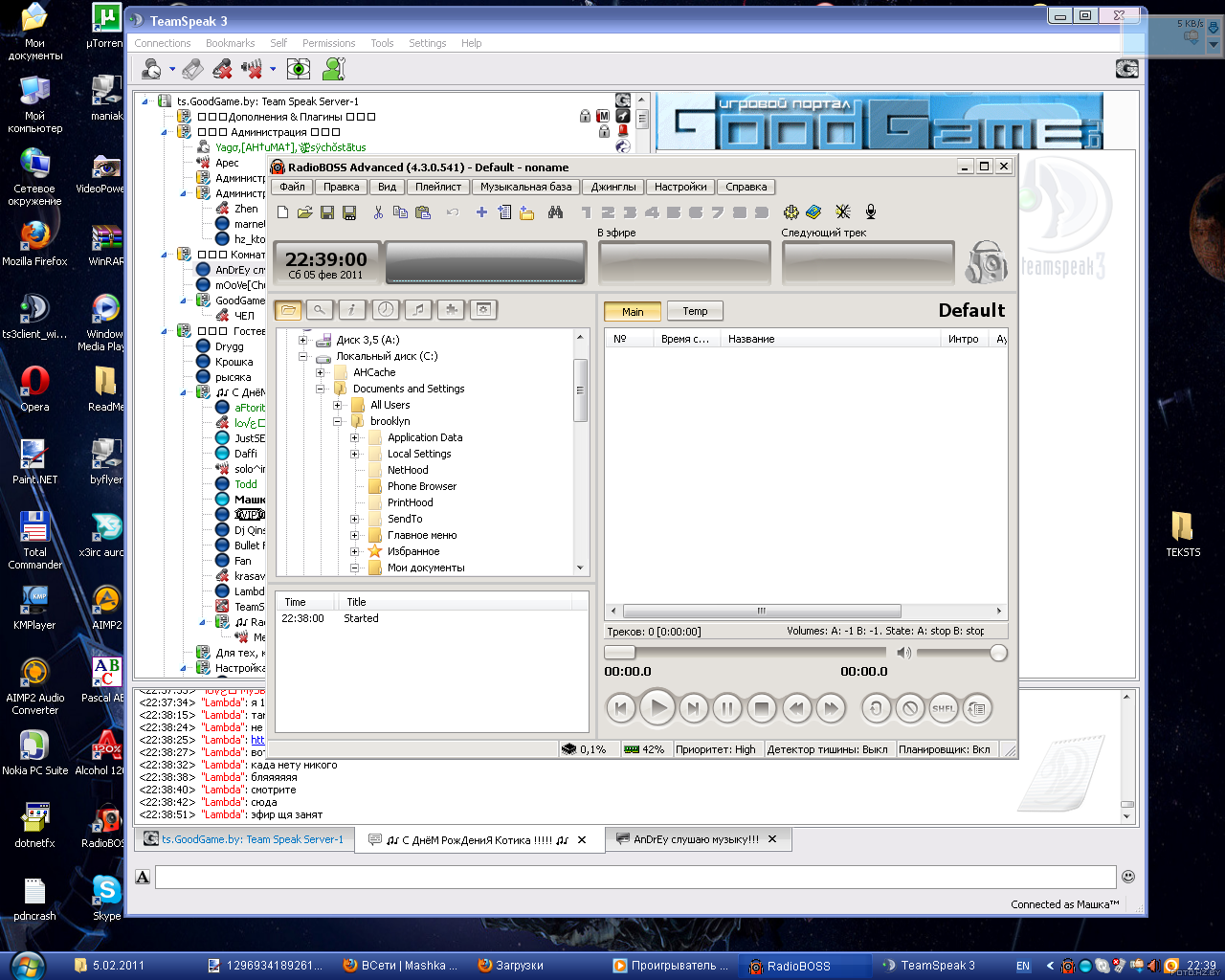Screen dimensions: 1225x980
Task: Open the Mozilla Firefox desktop shortcut
Action: (34, 244)
